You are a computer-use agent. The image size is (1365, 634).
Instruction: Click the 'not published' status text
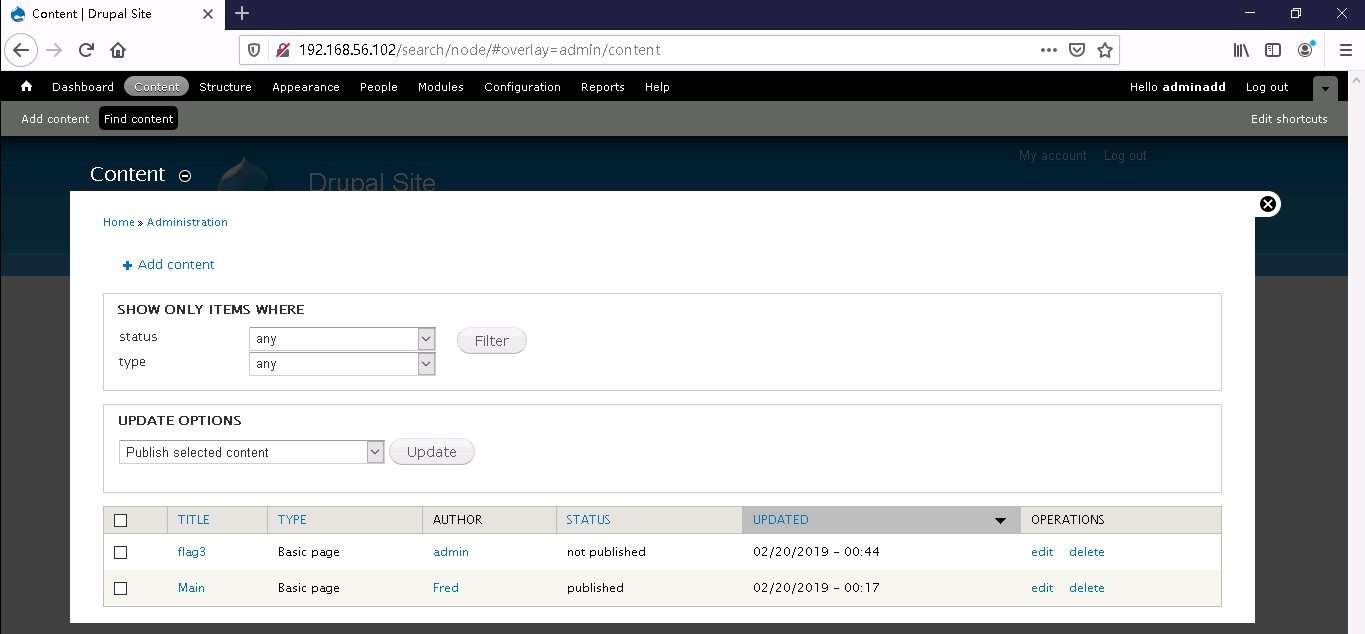[x=606, y=552]
